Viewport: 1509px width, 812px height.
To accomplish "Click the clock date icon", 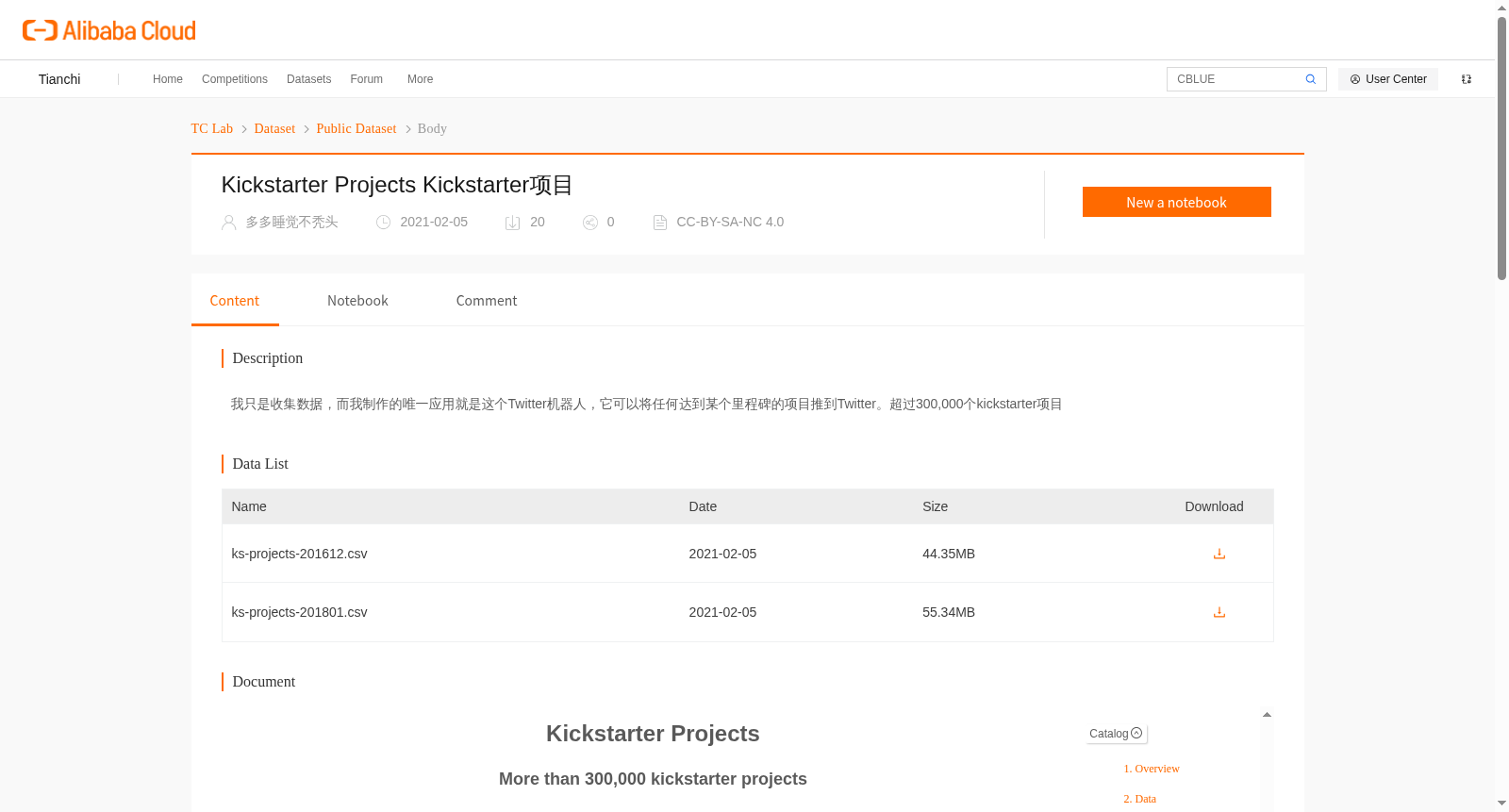I will (x=383, y=223).
